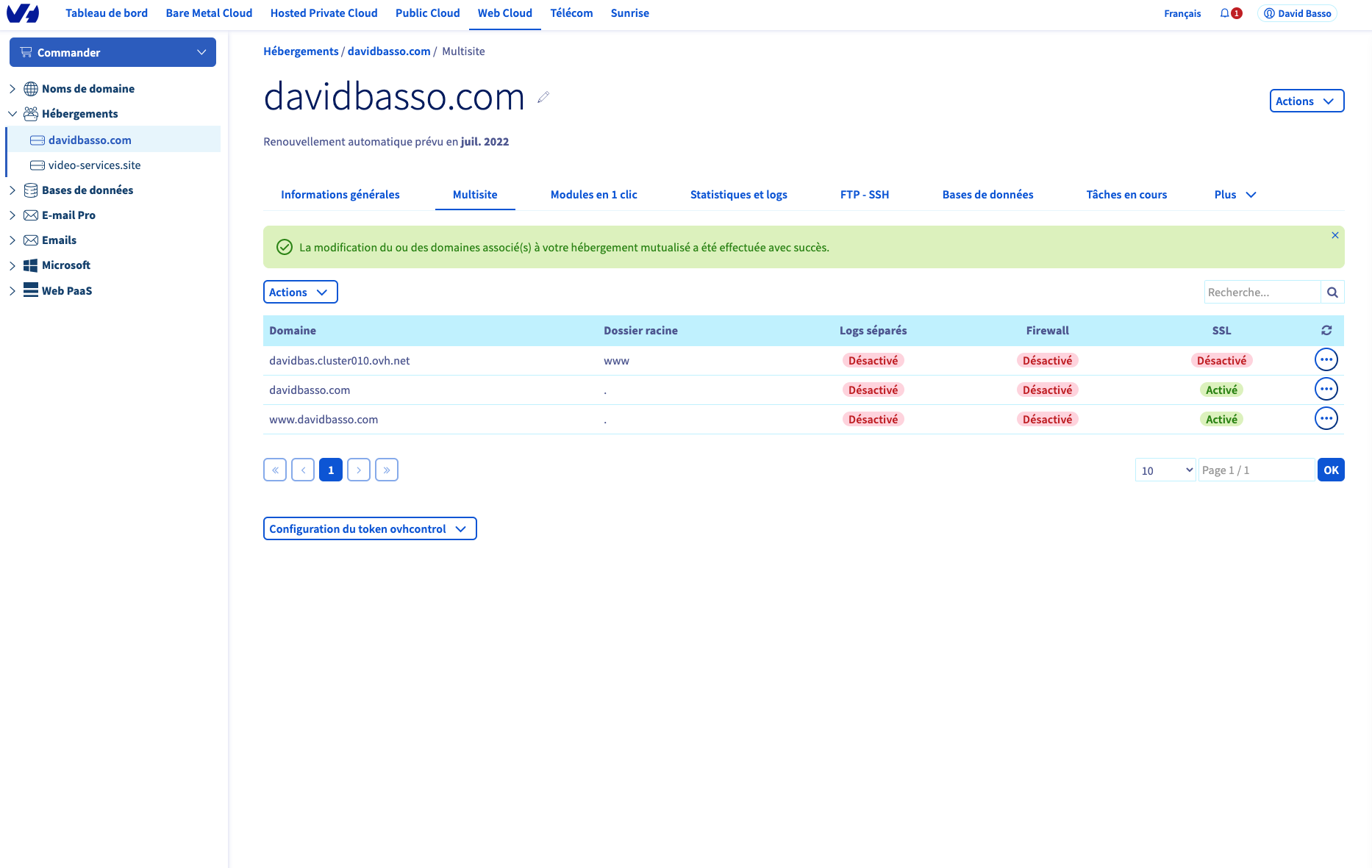Go to the last page of results

(x=387, y=470)
